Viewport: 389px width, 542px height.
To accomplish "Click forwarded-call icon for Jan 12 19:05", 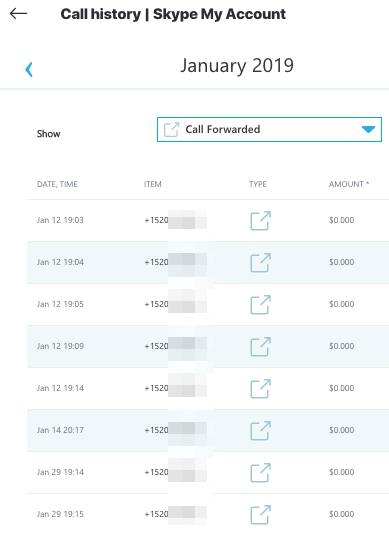I will click(260, 304).
